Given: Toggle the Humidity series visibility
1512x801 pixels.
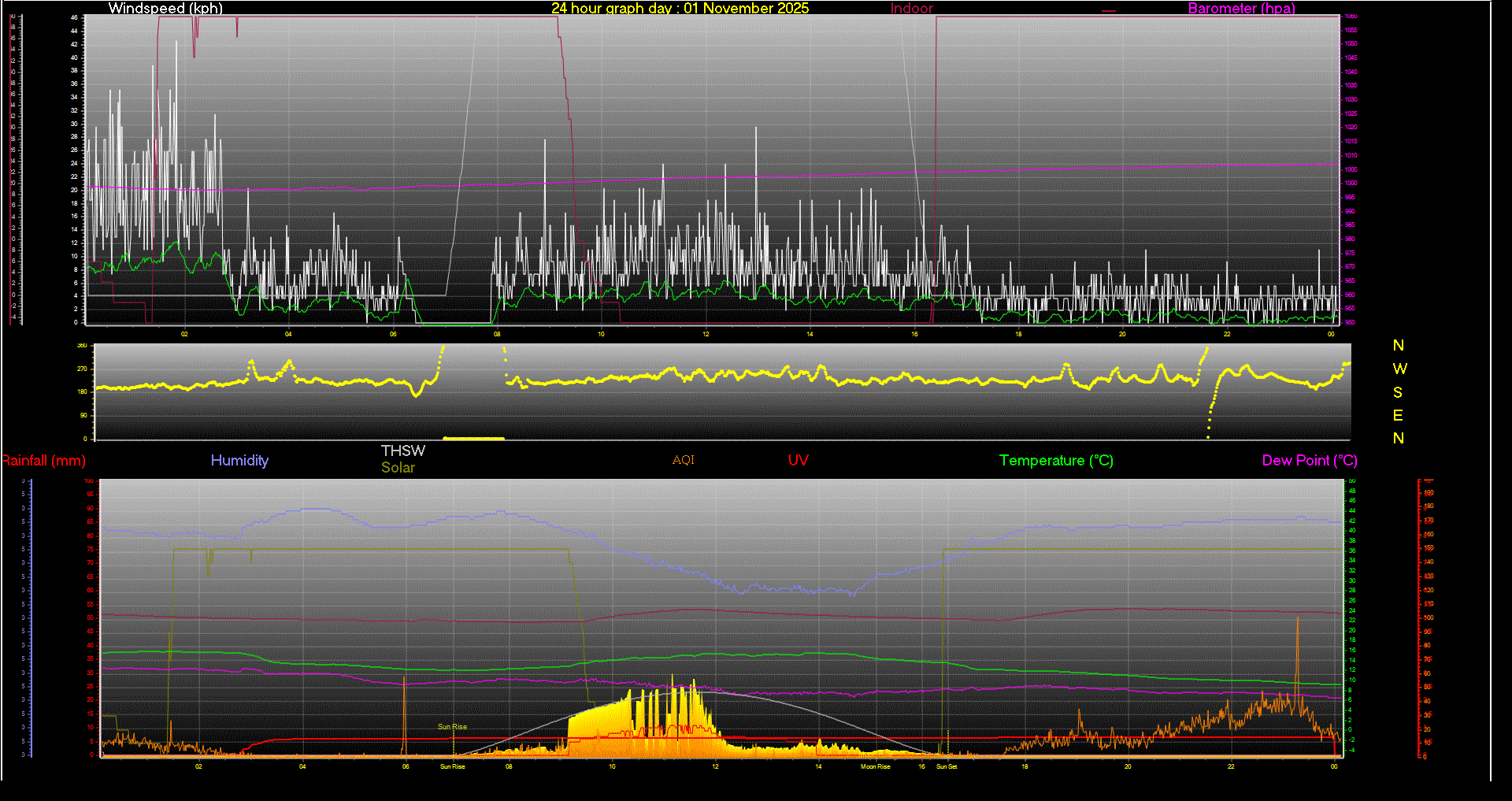Looking at the screenshot, I should tap(239, 460).
